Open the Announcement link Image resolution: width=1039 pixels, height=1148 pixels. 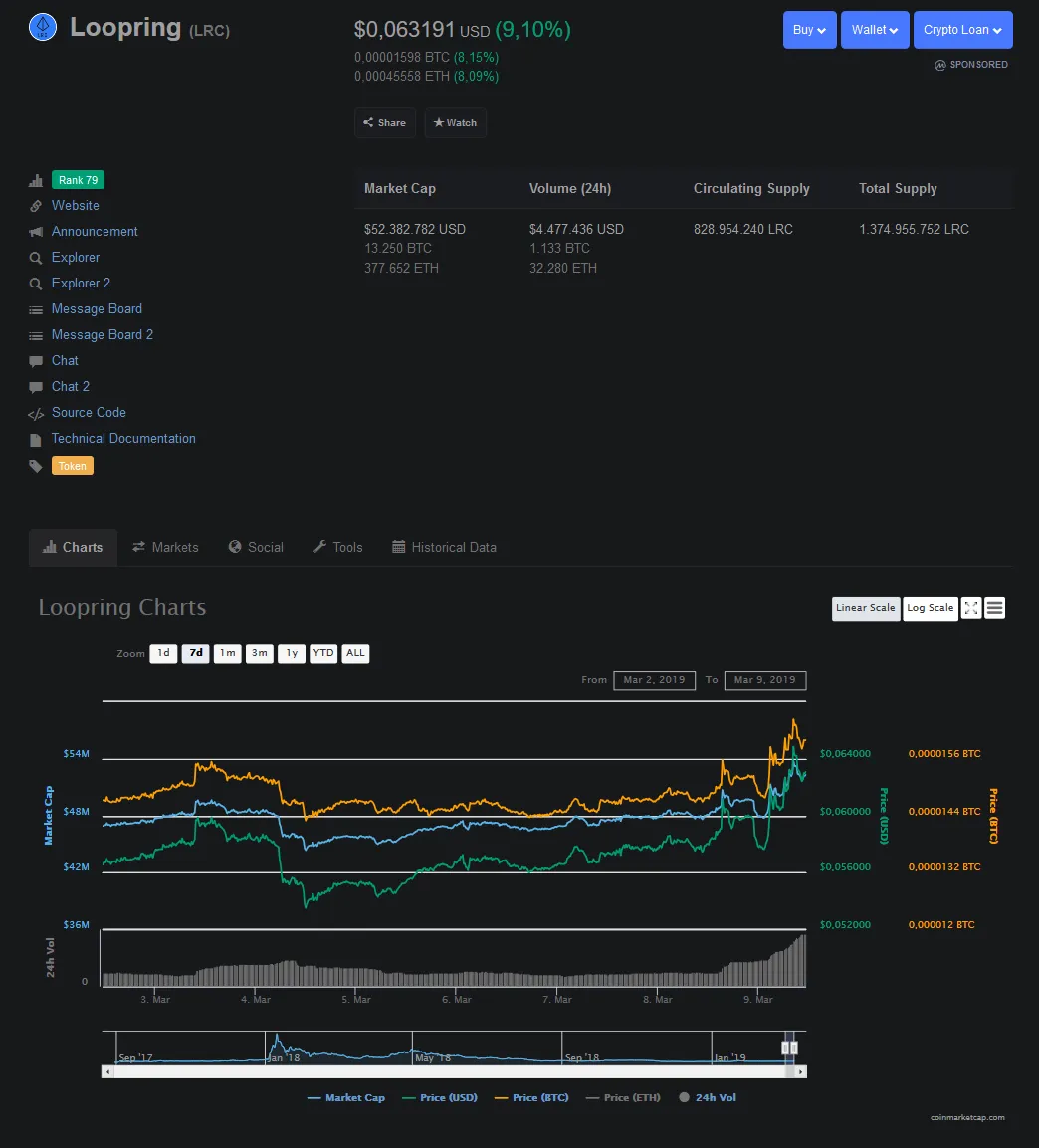pyautogui.click(x=95, y=232)
